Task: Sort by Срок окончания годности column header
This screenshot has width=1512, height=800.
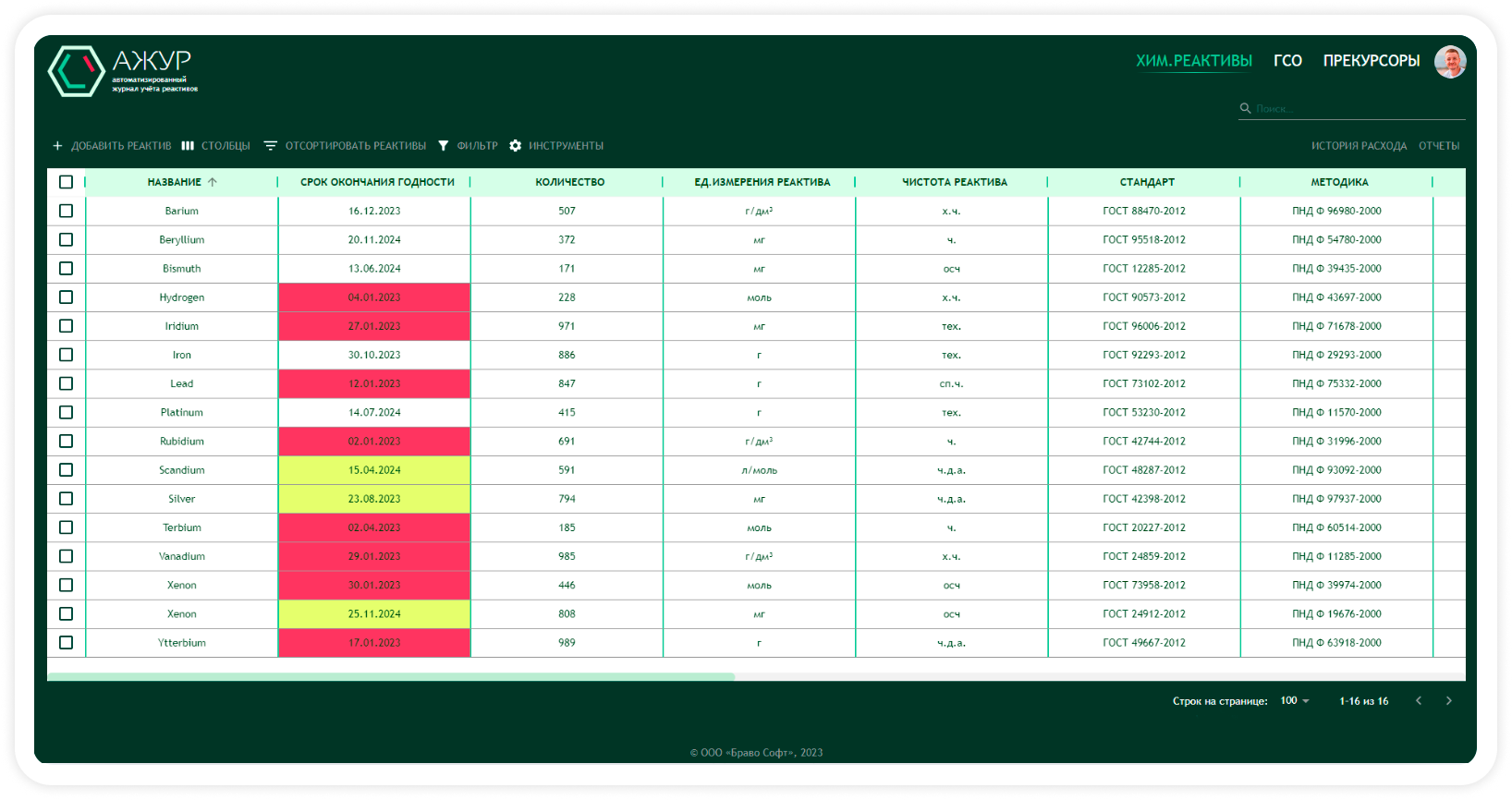Action: click(x=377, y=182)
